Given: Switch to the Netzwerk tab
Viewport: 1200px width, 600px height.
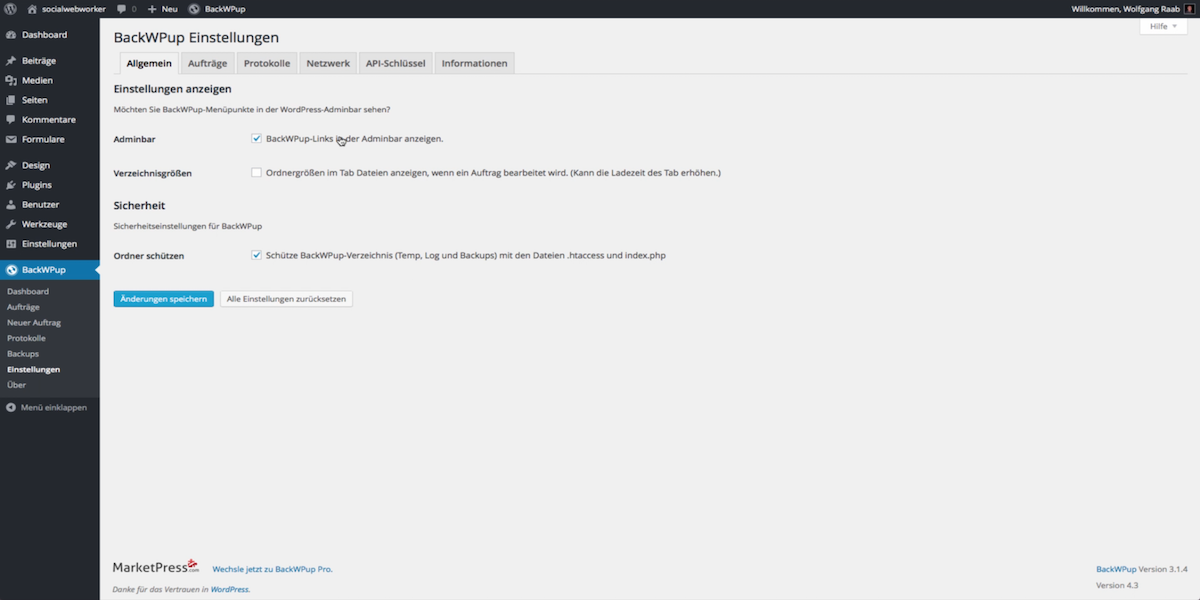Looking at the screenshot, I should (x=328, y=63).
